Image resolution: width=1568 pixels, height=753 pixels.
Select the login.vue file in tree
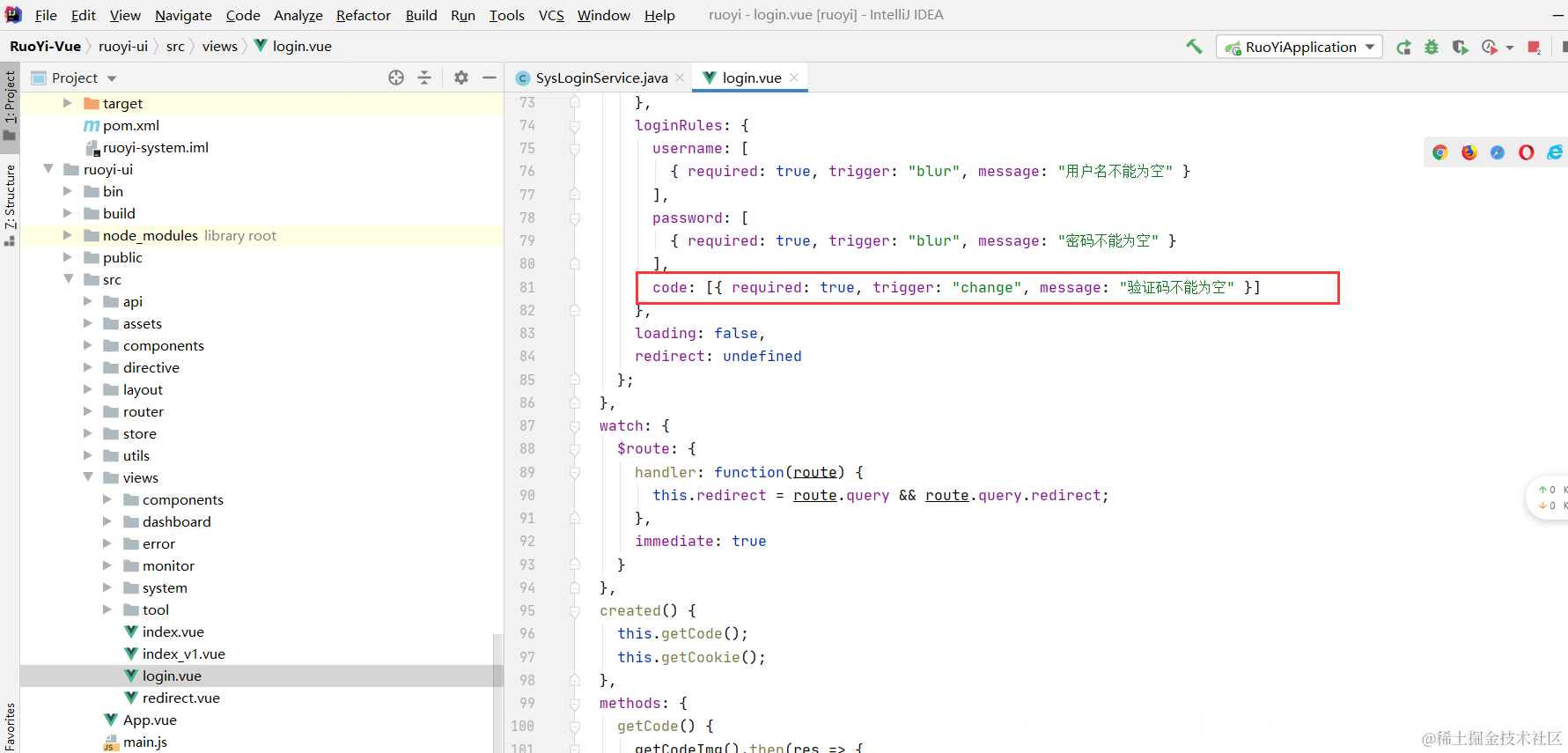click(172, 675)
